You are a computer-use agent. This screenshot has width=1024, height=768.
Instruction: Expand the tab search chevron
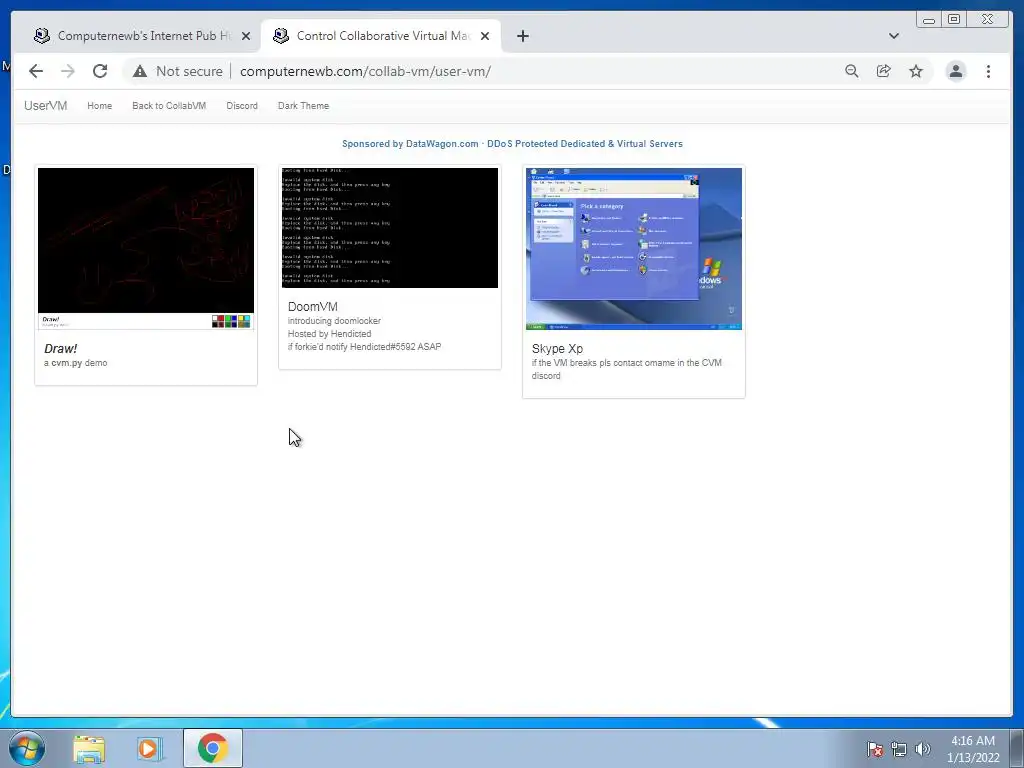(x=894, y=36)
